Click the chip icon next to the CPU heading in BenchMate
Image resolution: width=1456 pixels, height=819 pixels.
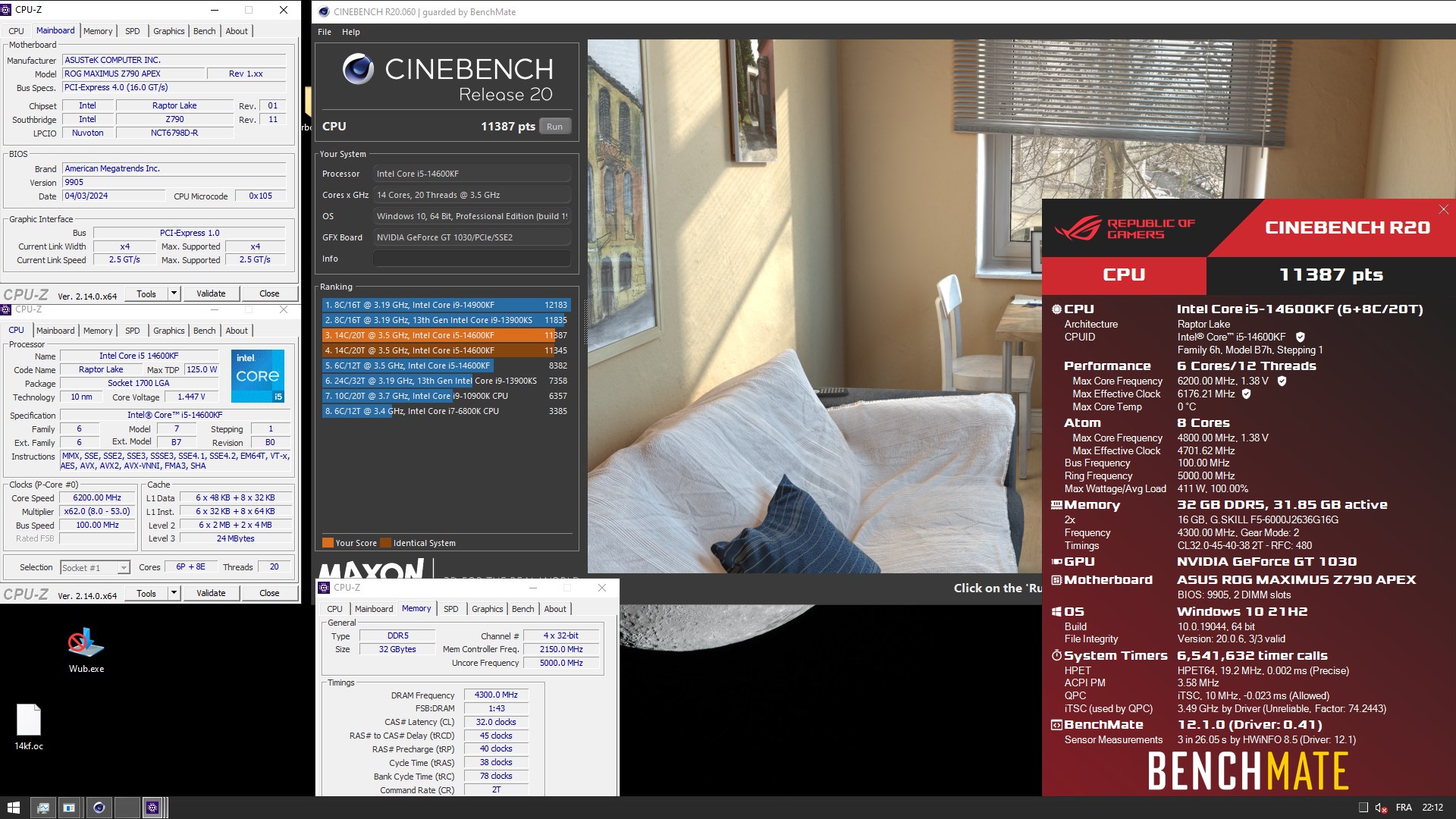click(1056, 309)
